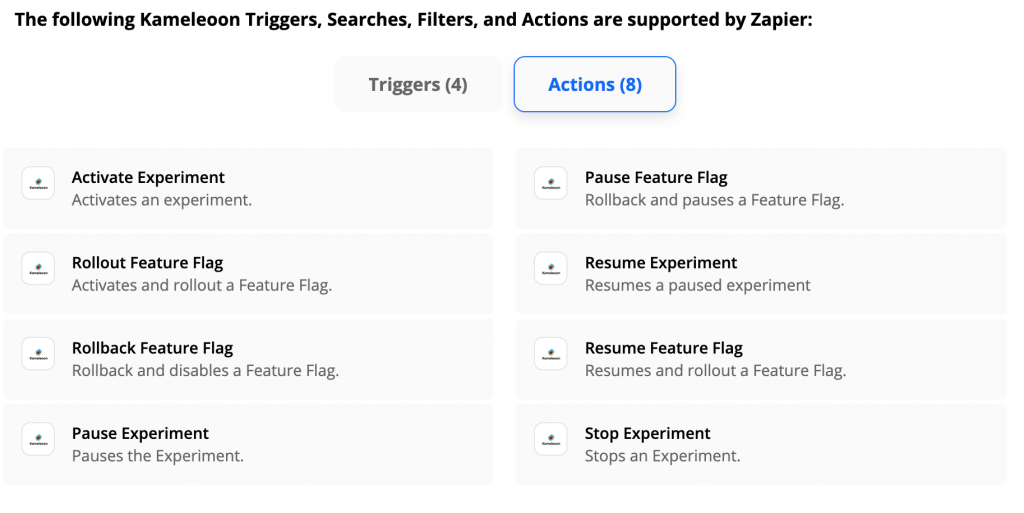Viewport: 1024px width, 513px height.
Task: Click Kameleoon icon beside Stop Experiment
Action: point(551,439)
